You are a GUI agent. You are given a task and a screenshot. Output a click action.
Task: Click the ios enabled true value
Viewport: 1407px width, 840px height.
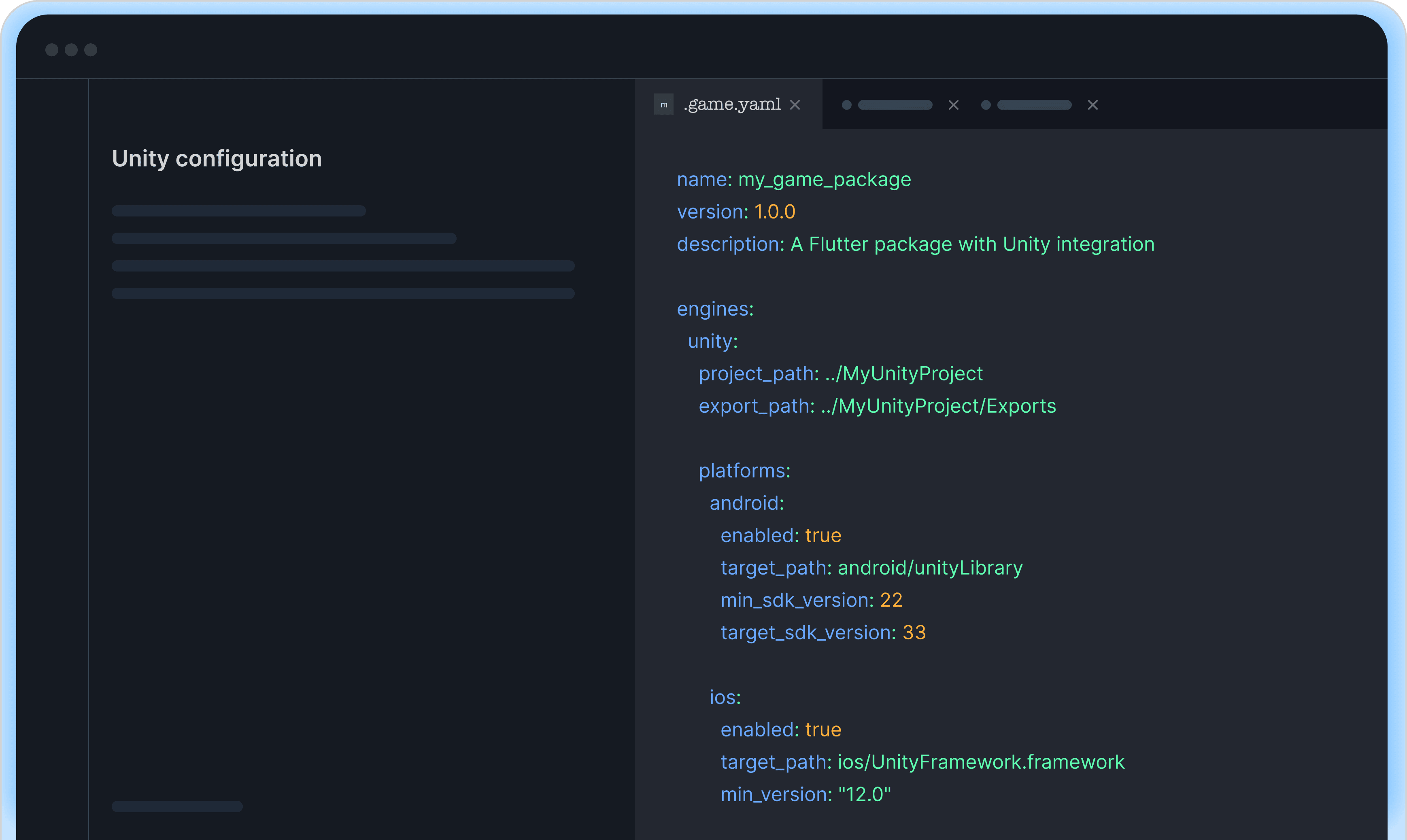click(x=823, y=730)
